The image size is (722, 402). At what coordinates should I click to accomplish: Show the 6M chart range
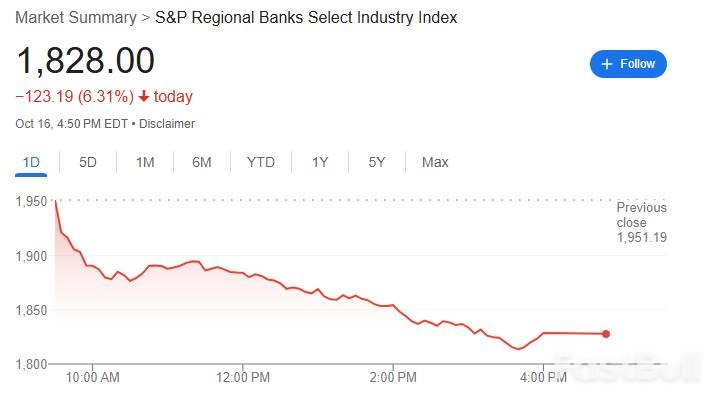tap(202, 162)
